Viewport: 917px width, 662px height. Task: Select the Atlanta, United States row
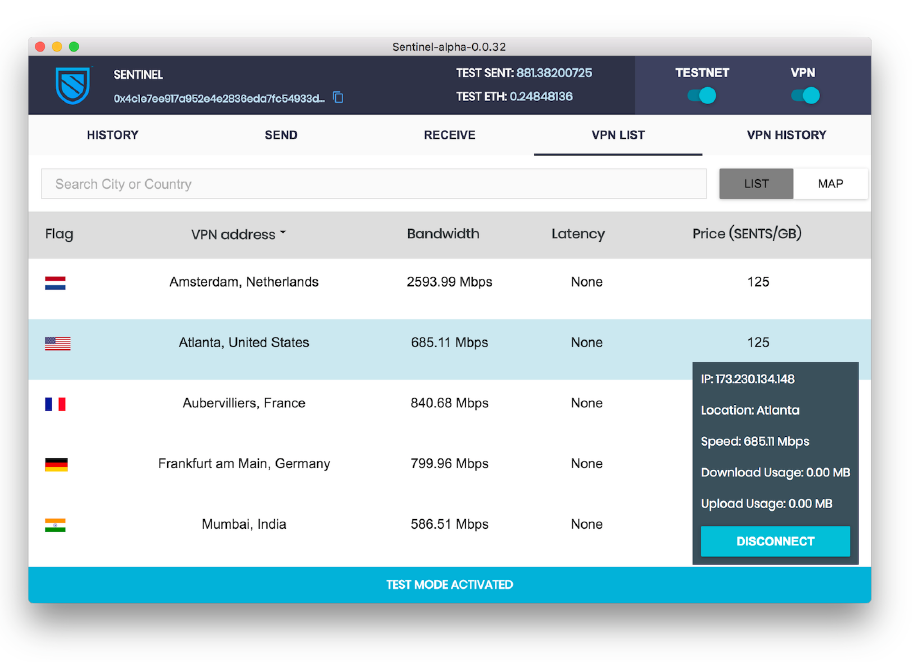(450, 349)
